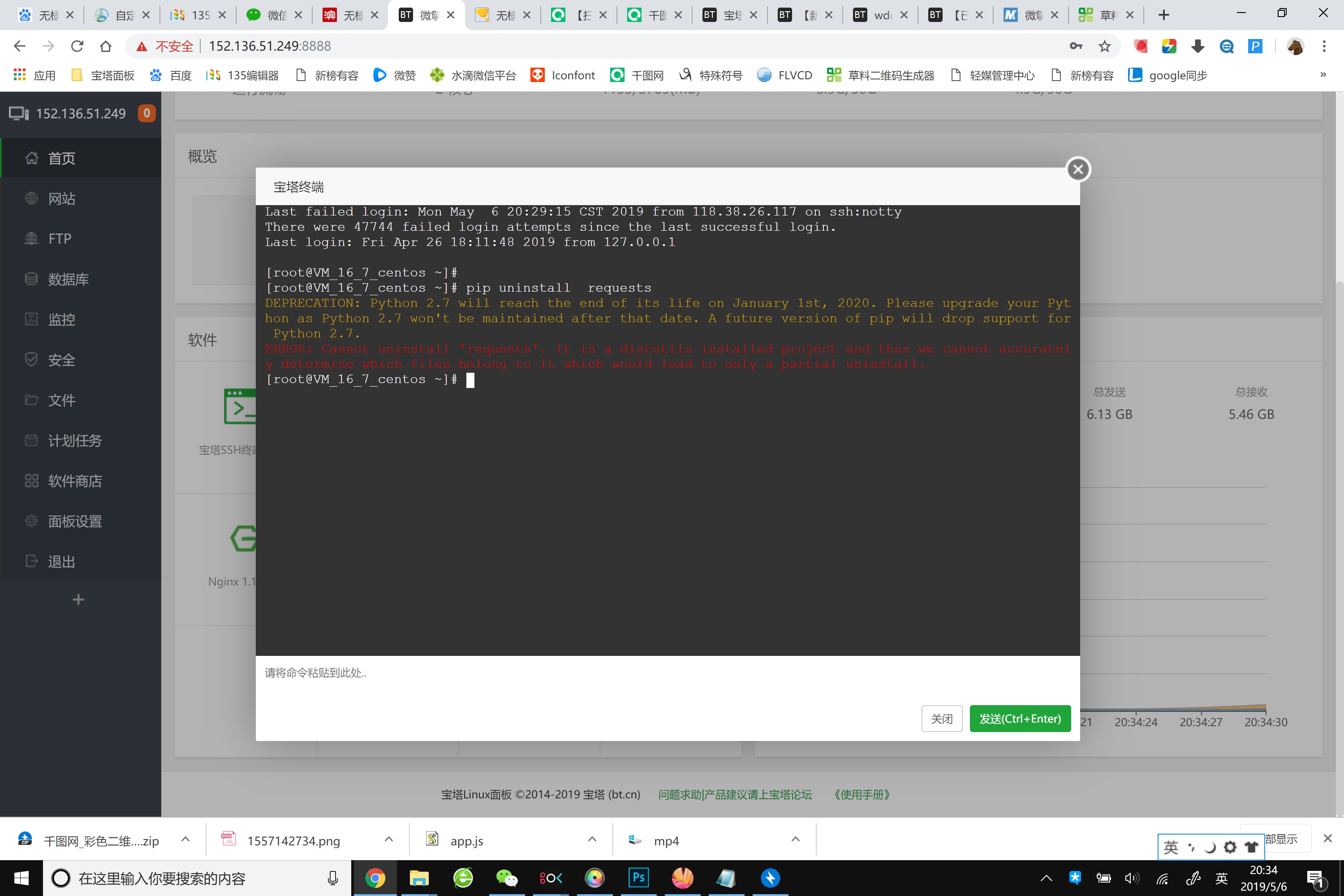This screenshot has height=896, width=1344.
Task: Click the volume icon in system tray
Action: 1132,878
